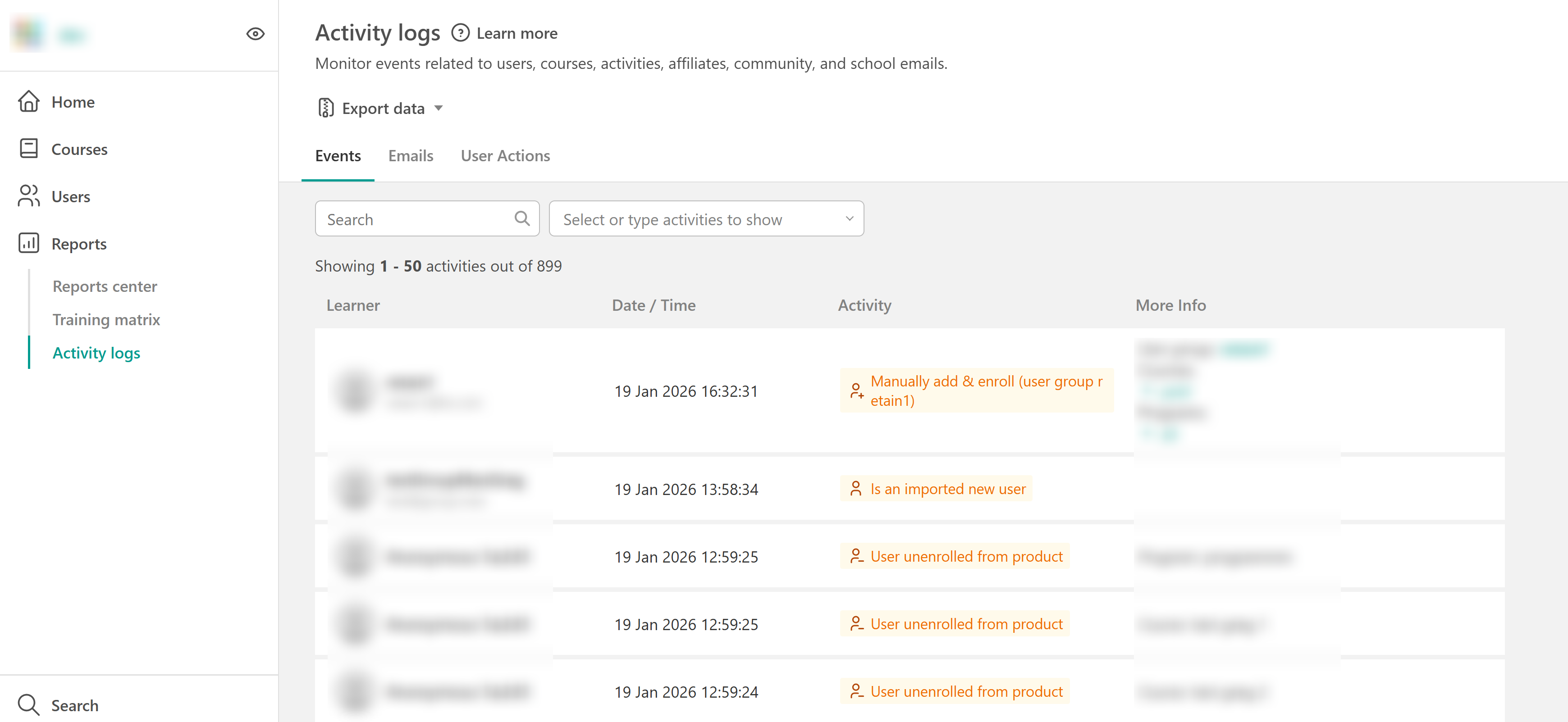Click the "Is an imported new user" tag

point(936,488)
